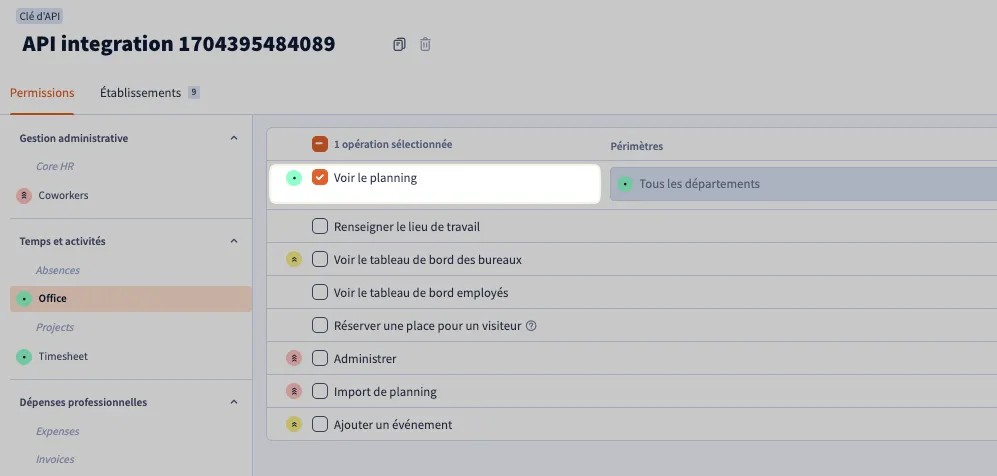Uncheck the Voir le planning checkbox
997x476 pixels.
coord(320,177)
